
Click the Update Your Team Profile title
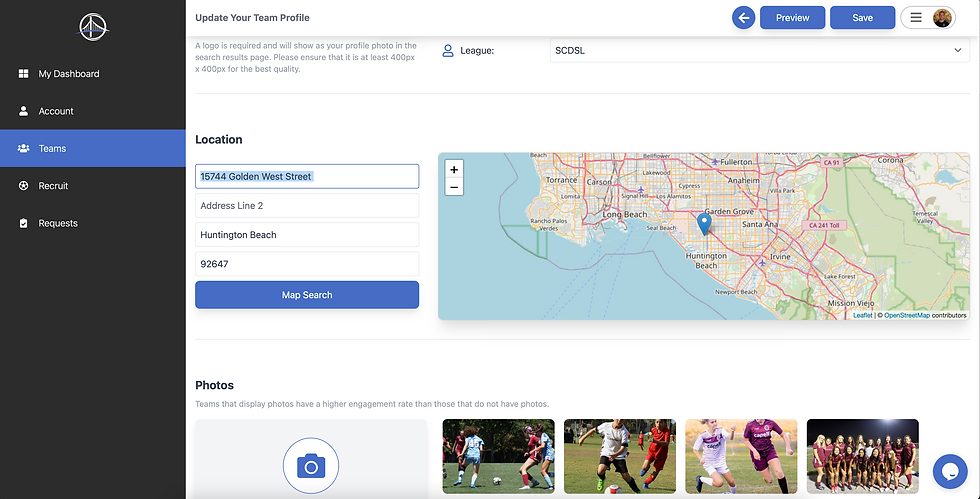pyautogui.click(x=252, y=18)
